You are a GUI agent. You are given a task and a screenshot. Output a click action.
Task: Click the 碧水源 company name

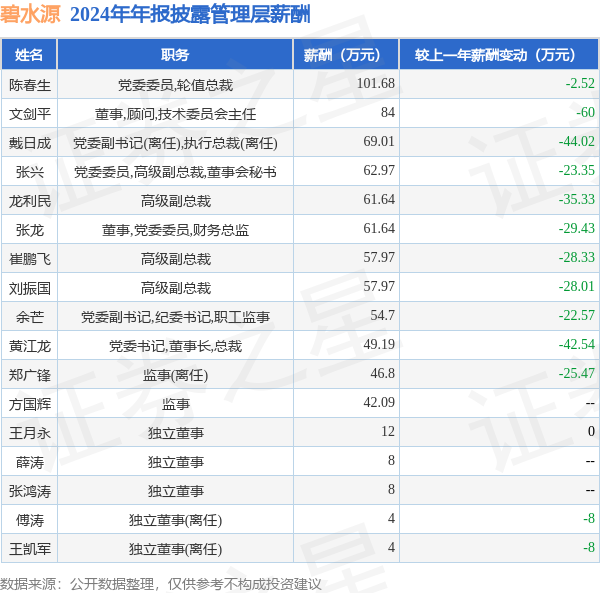coord(30,15)
